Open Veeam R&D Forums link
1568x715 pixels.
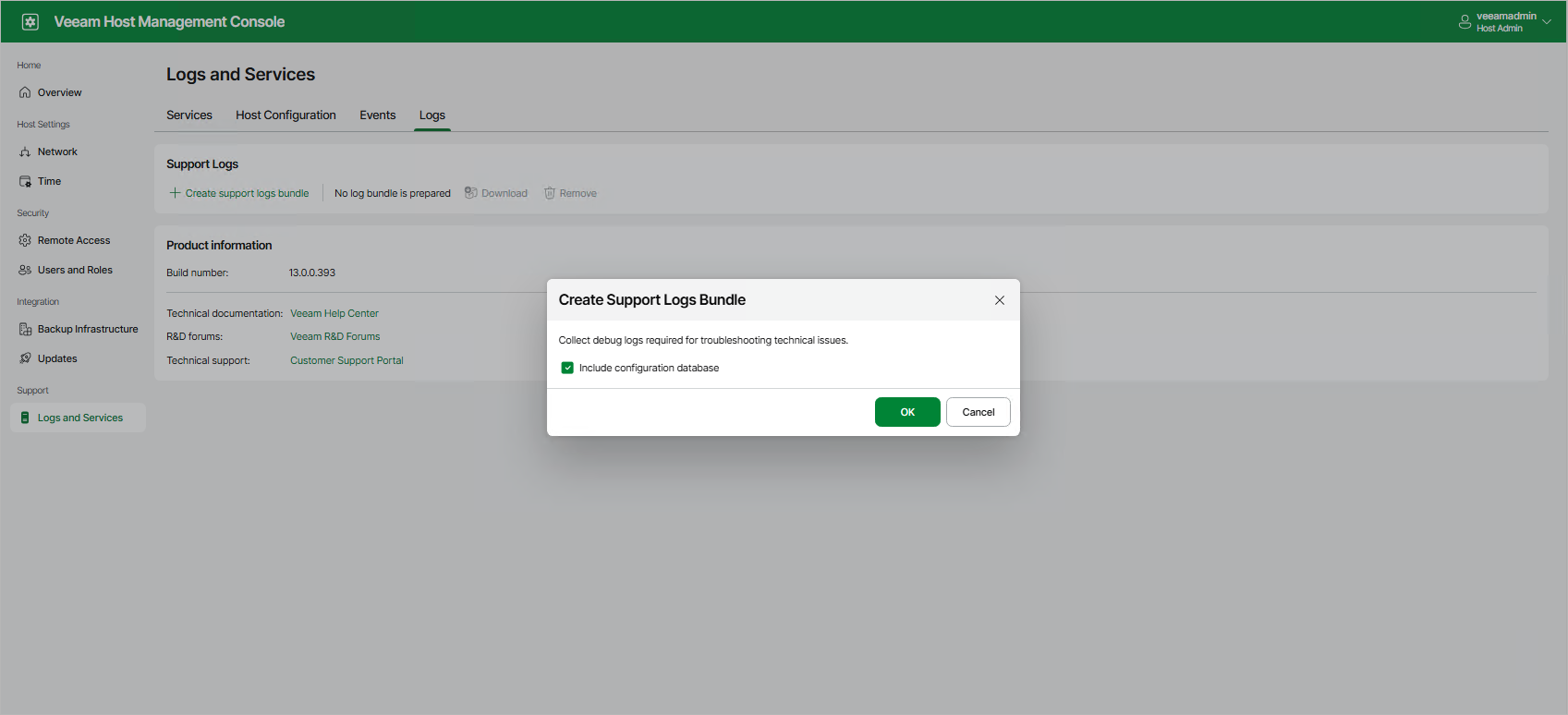pyautogui.click(x=335, y=336)
